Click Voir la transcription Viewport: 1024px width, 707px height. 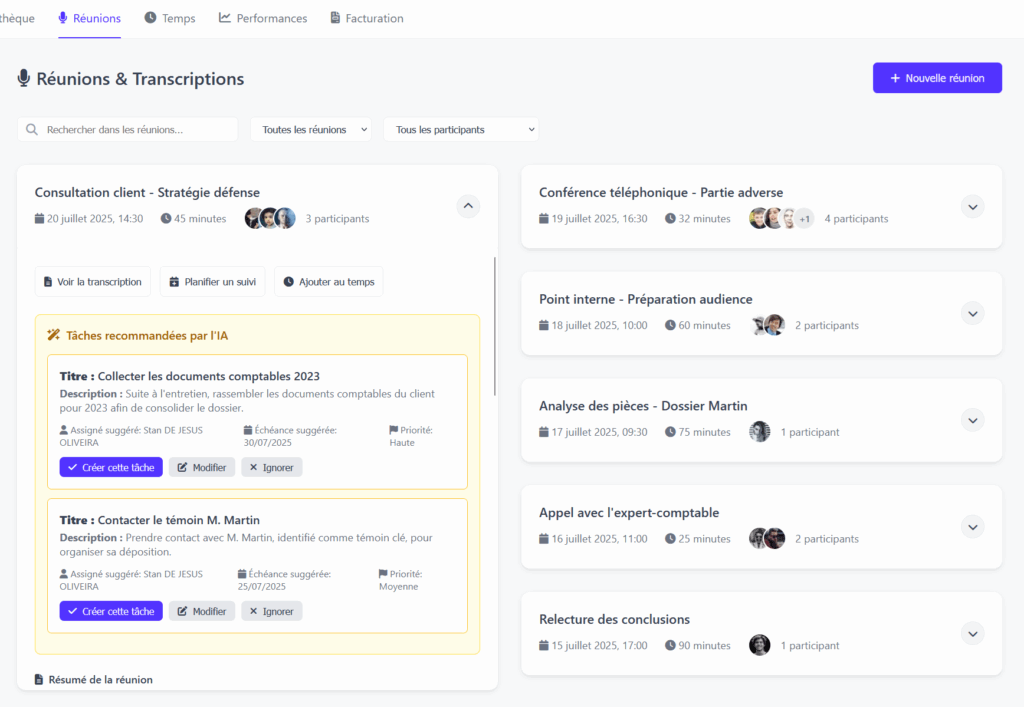point(93,281)
